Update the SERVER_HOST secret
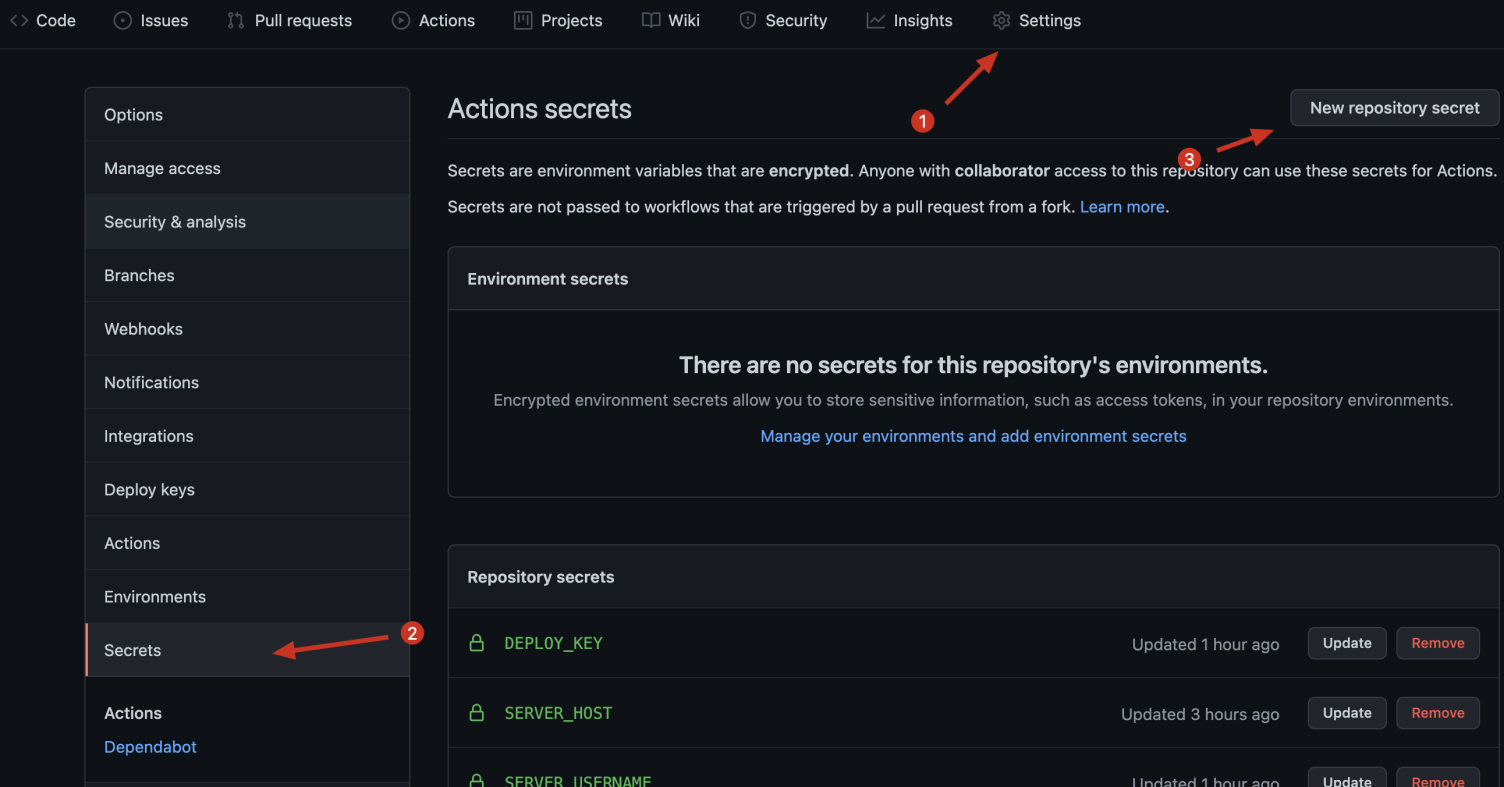Screen dimensions: 1504x787 (1347, 713)
